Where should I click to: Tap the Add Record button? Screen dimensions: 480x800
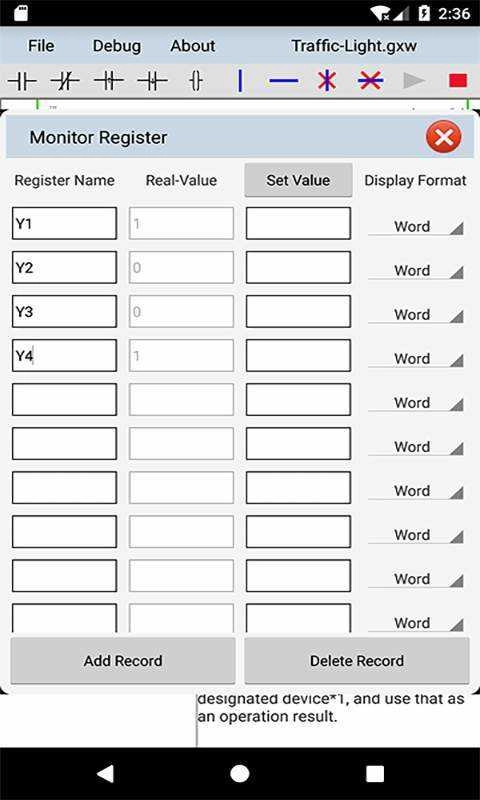(x=123, y=661)
